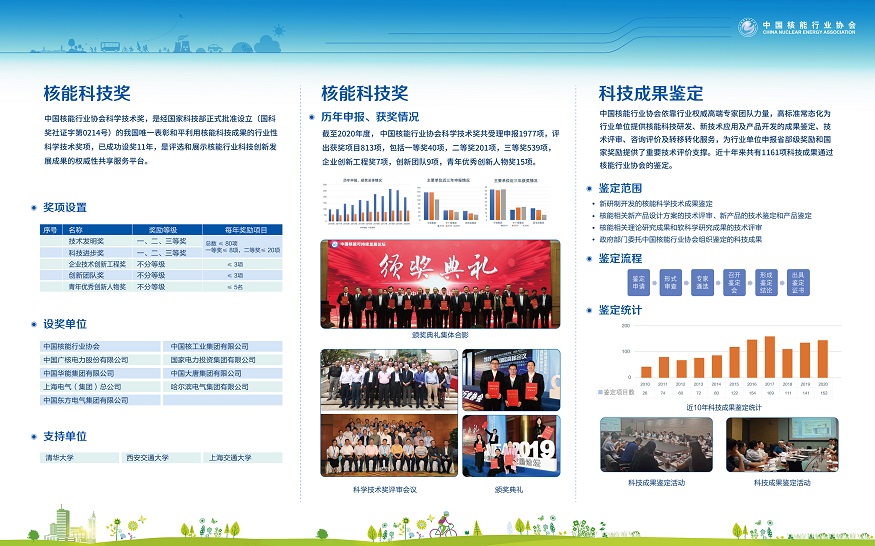Select the 鉴定申请 flow step box

pyautogui.click(x=639, y=281)
